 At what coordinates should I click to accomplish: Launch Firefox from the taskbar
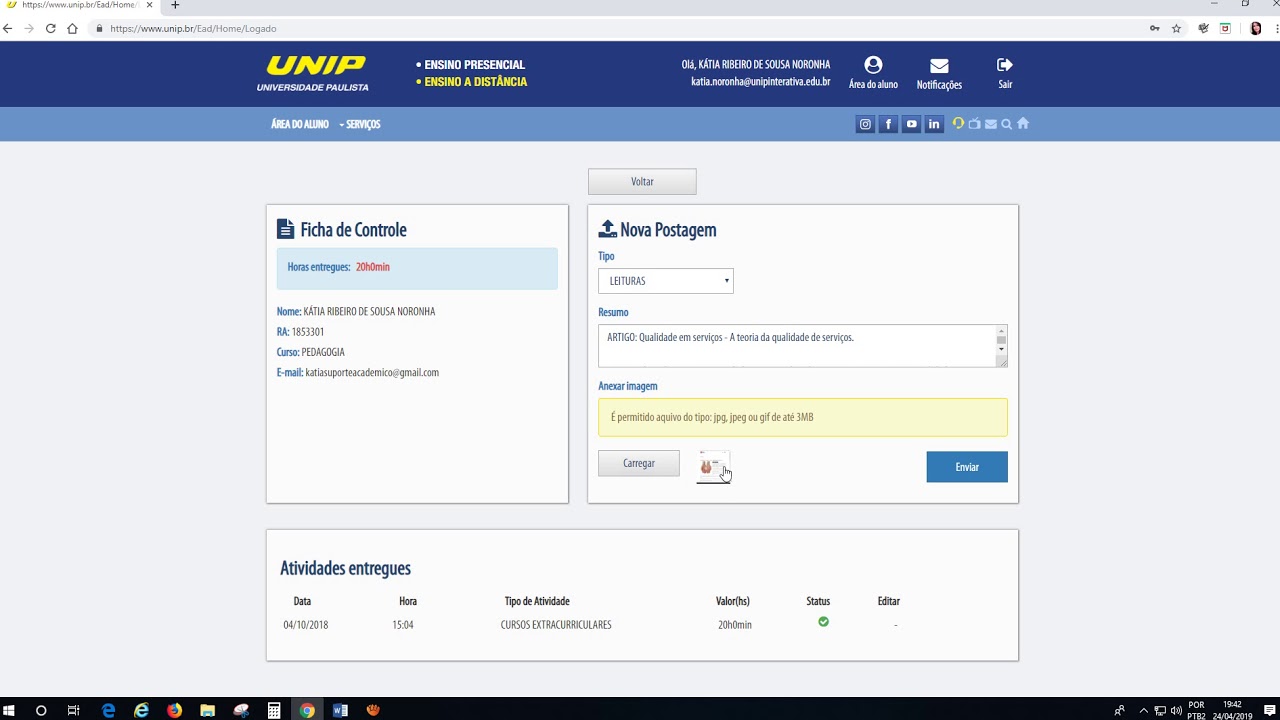click(x=175, y=710)
